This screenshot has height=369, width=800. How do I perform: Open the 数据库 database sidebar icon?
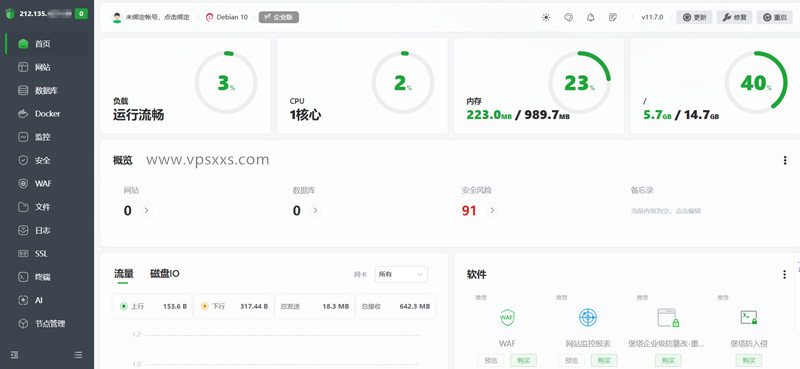click(x=23, y=90)
